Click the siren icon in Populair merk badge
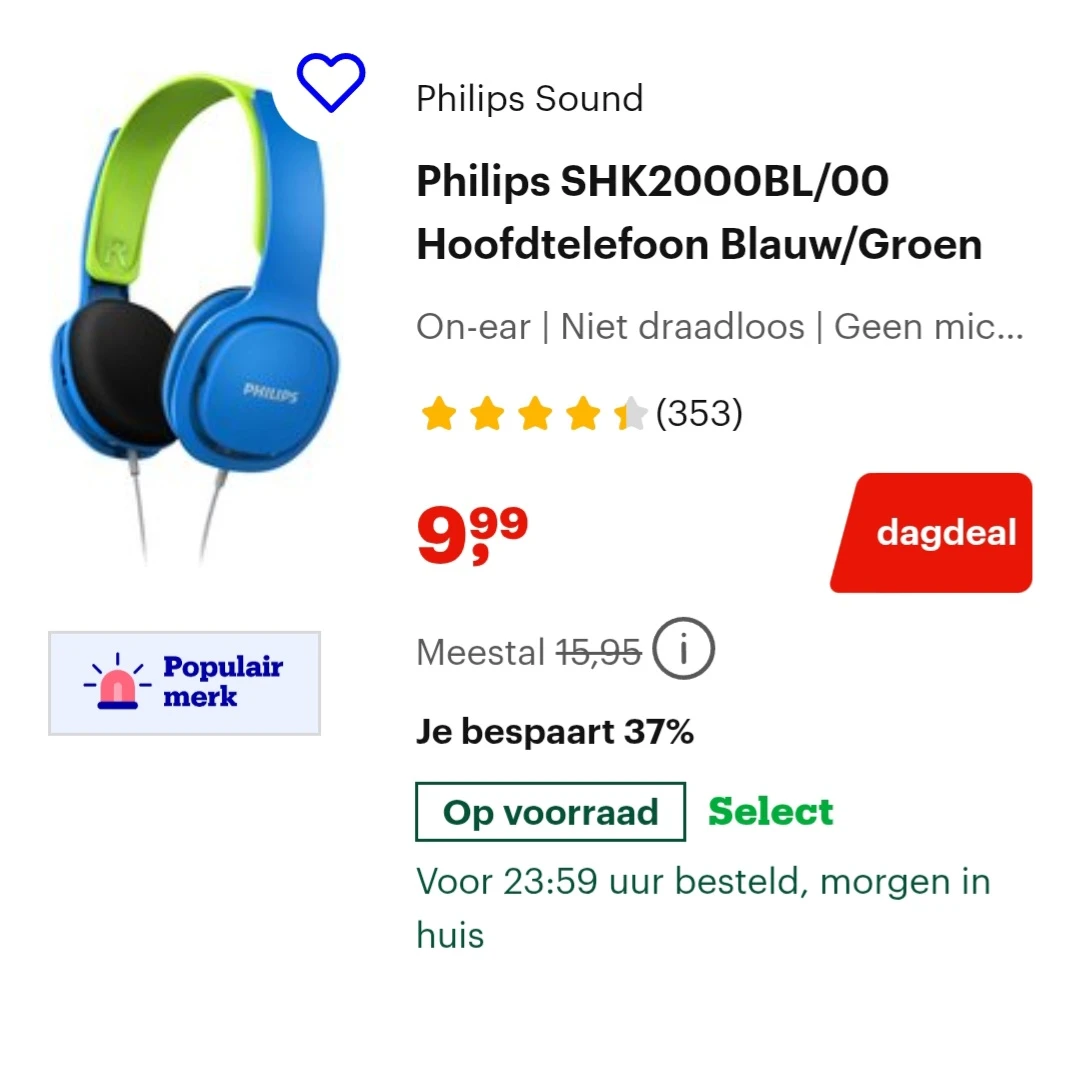 click(117, 682)
